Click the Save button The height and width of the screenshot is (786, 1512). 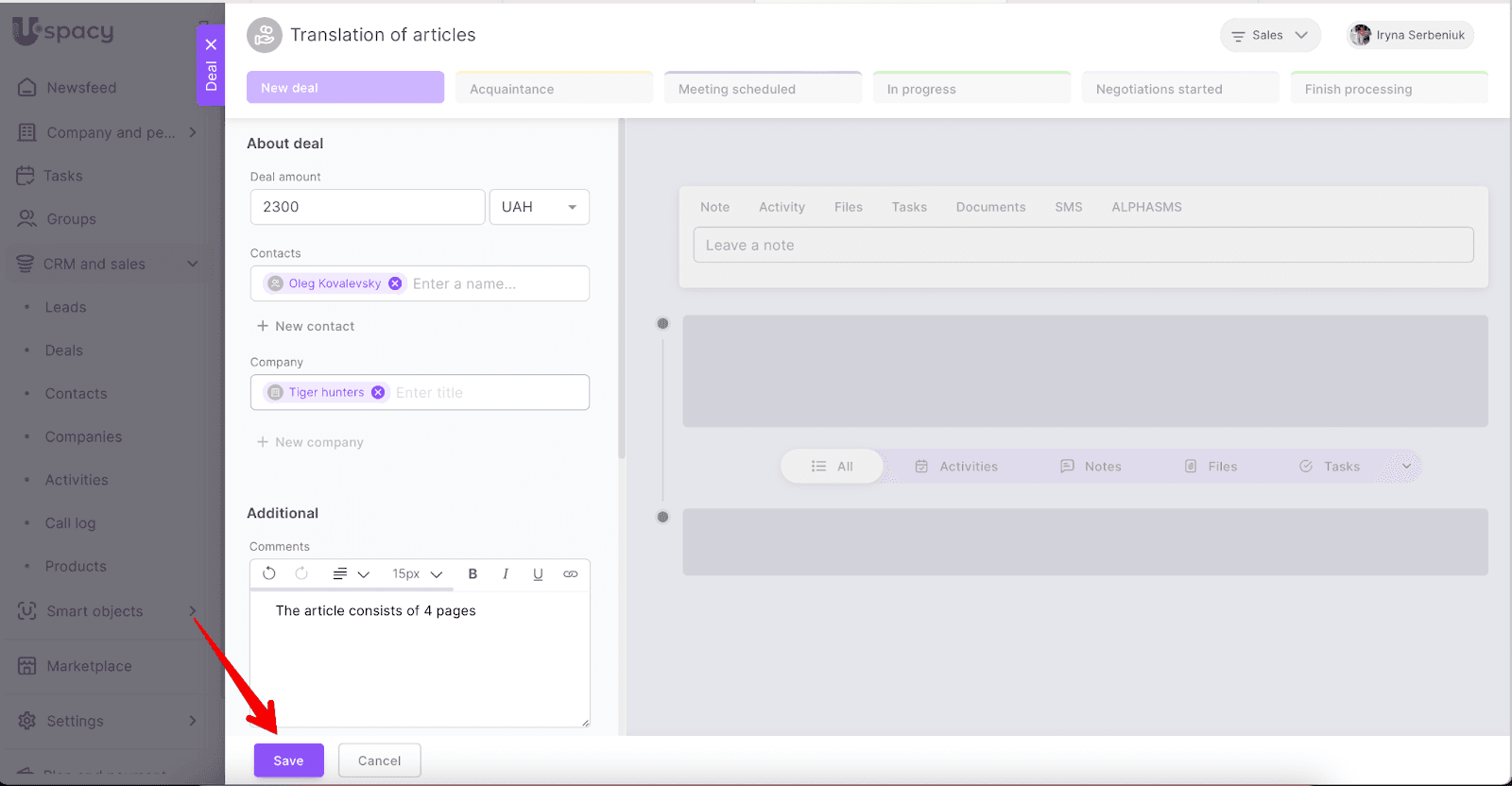[x=288, y=760]
